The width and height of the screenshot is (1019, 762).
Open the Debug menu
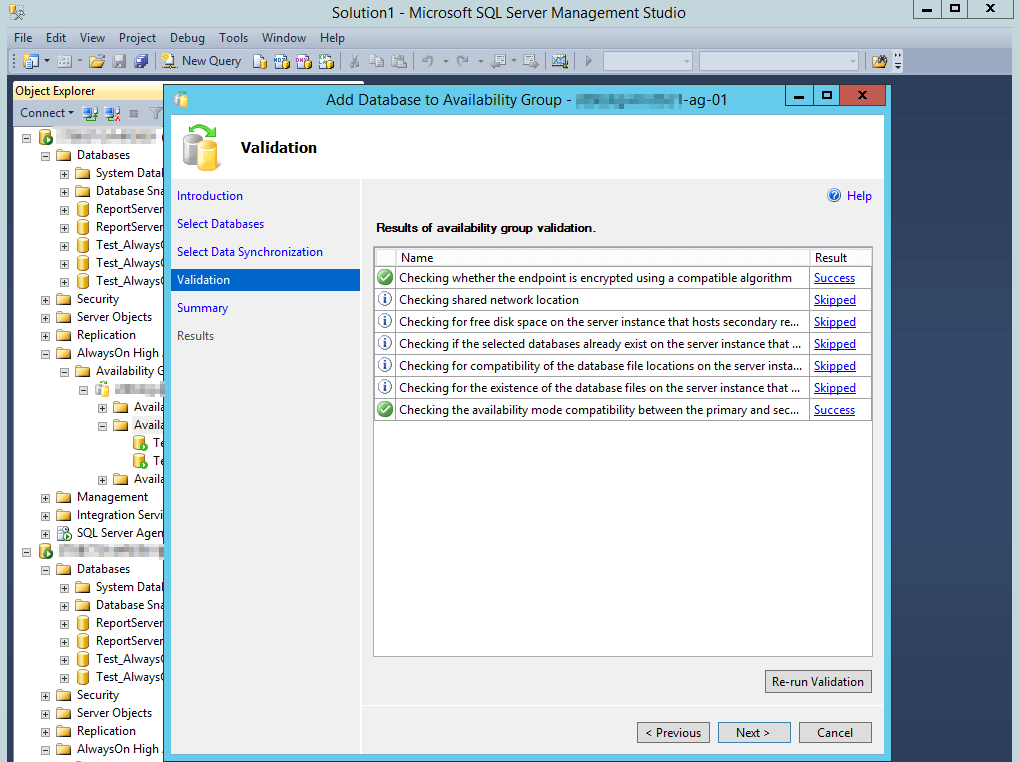pyautogui.click(x=187, y=38)
